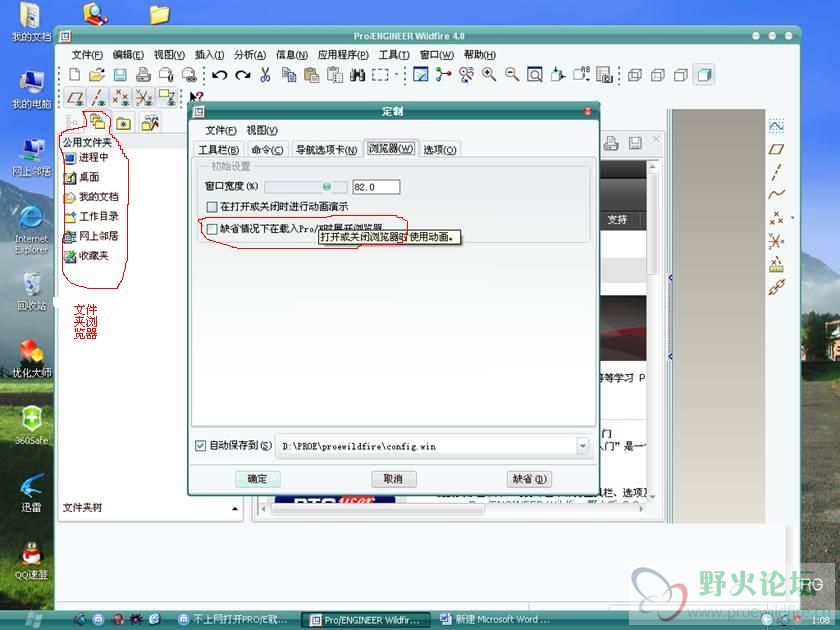Open 360Safe desktop icon
Screen dimensions: 840x630
point(31,426)
